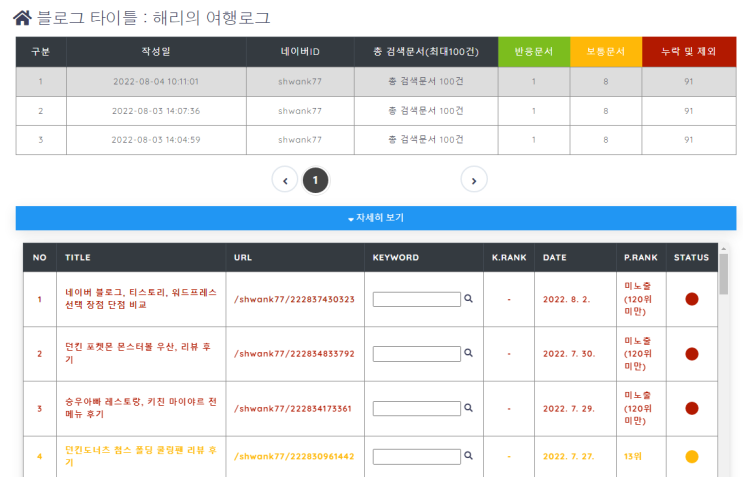Select record dated 2022-08-03 14:04:59
Viewport: 743px width, 477px height.
[376, 140]
